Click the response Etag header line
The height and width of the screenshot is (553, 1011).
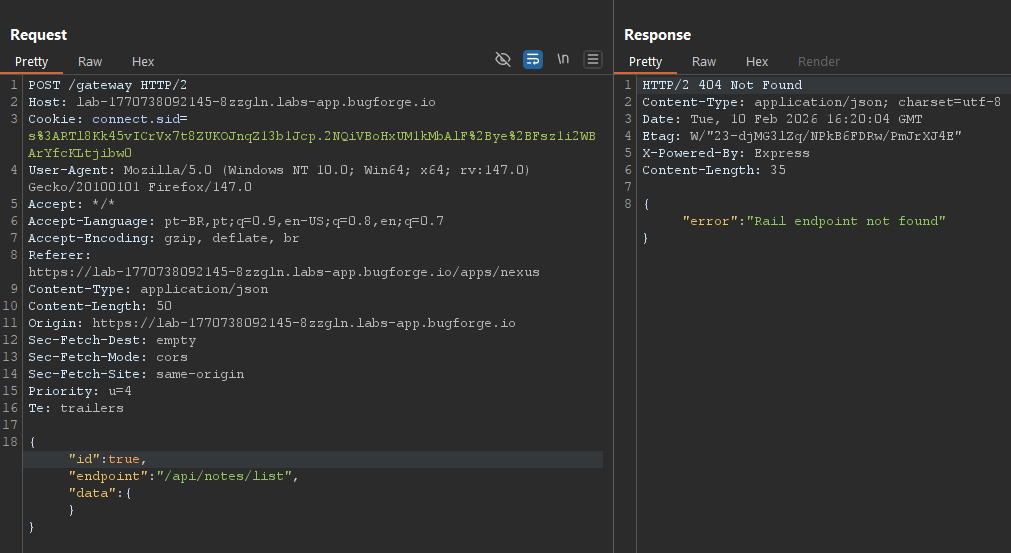802,136
